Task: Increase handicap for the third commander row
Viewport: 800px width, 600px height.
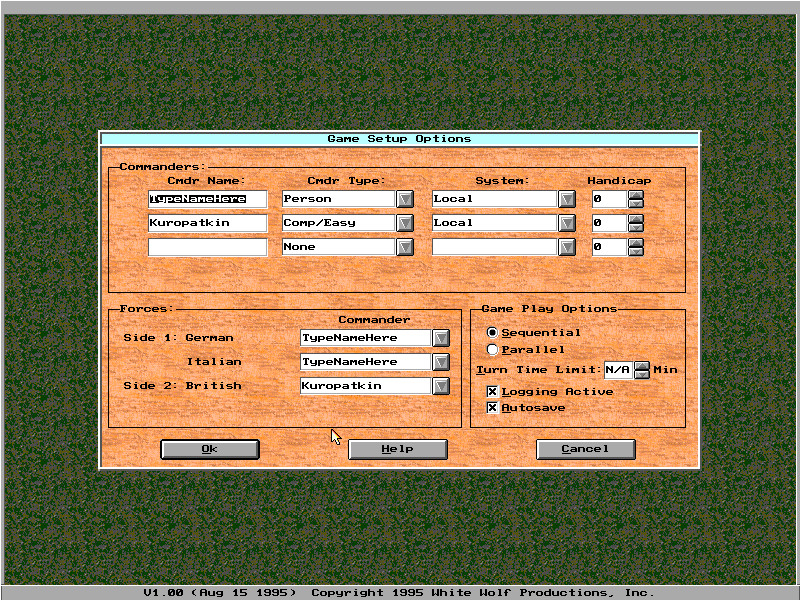Action: coord(636,243)
